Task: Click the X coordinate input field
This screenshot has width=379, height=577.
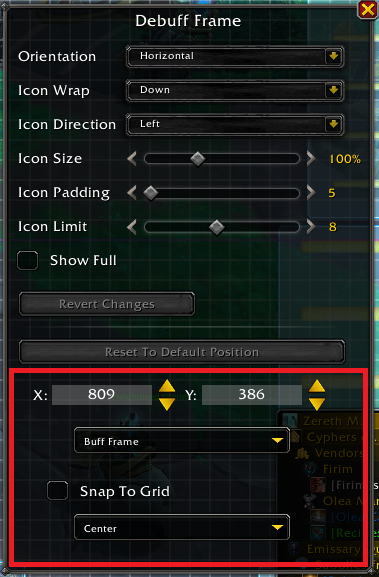Action: pos(102,395)
